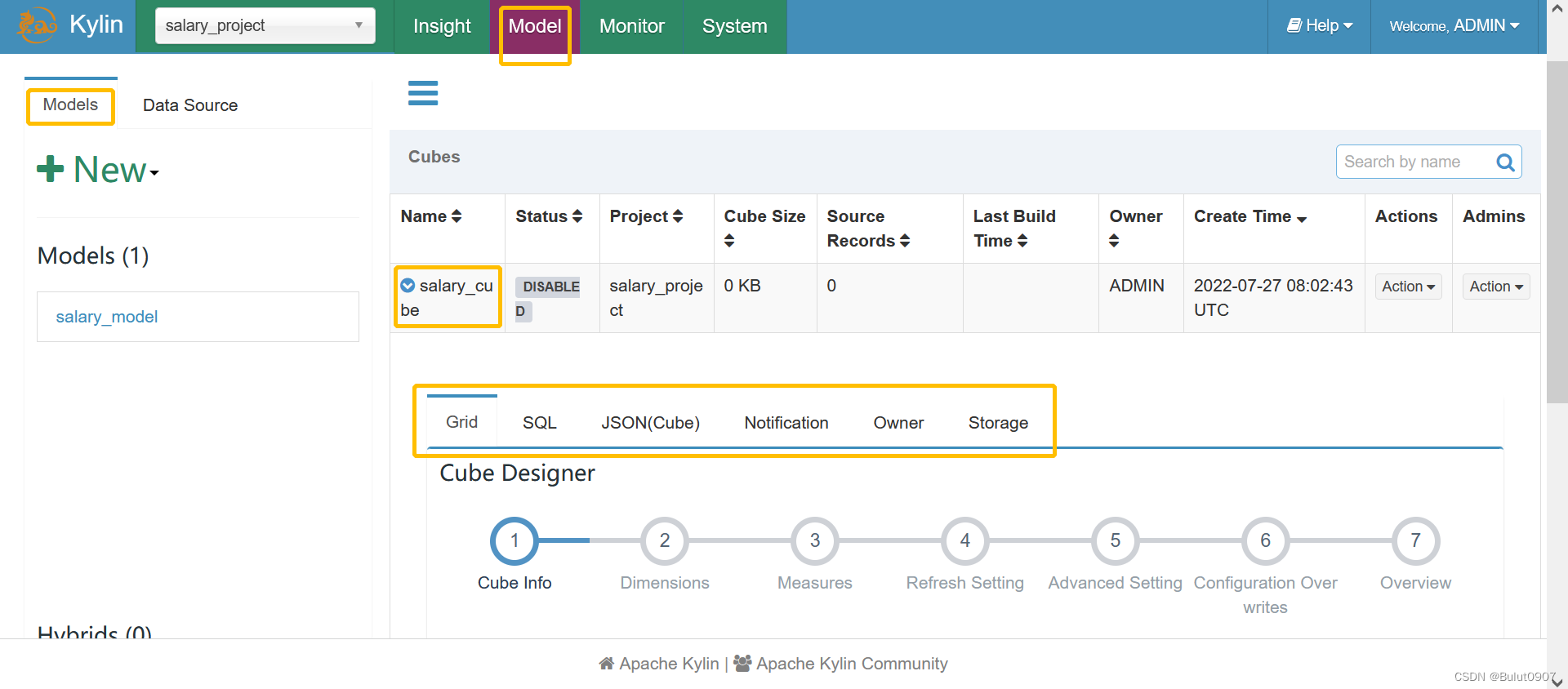Open Action dropdown under Admins column

click(1495, 287)
